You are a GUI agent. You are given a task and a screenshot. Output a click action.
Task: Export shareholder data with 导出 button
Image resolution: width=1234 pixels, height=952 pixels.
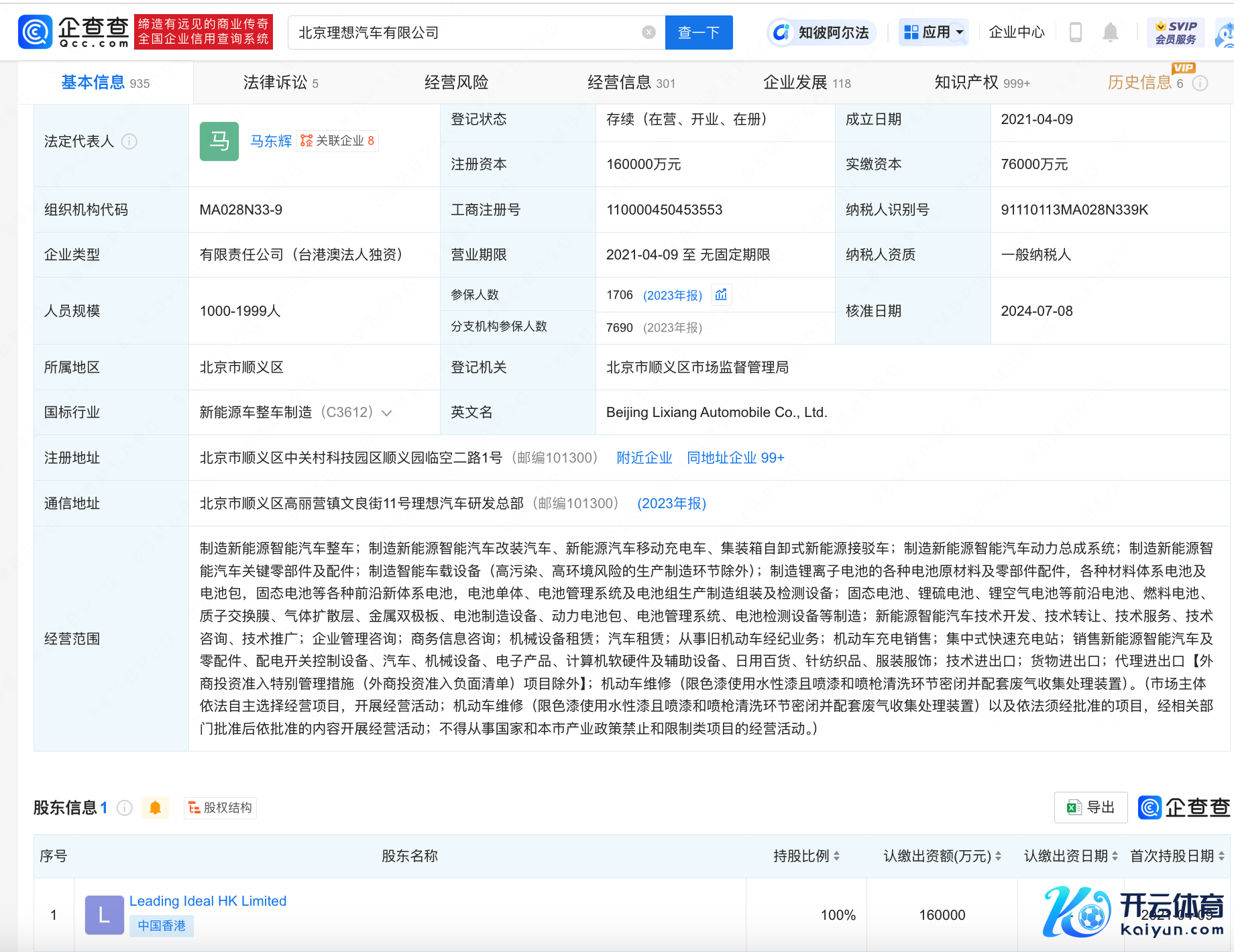pos(1091,807)
